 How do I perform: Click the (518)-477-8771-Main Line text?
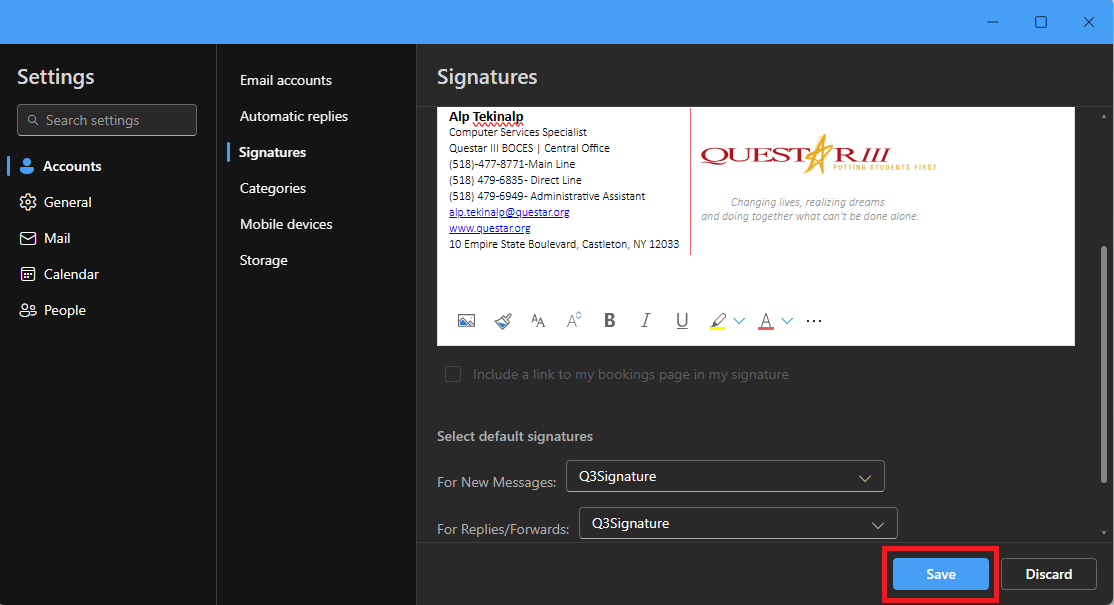click(512, 164)
